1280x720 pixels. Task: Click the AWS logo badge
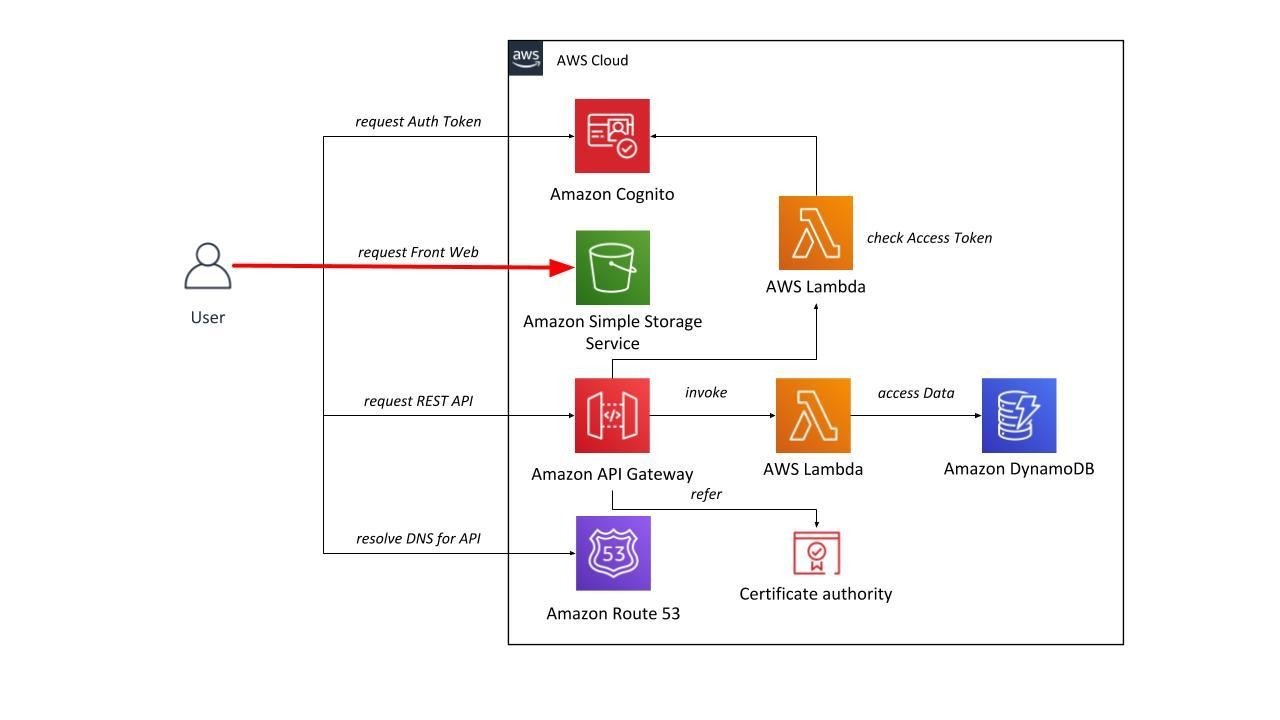526,58
